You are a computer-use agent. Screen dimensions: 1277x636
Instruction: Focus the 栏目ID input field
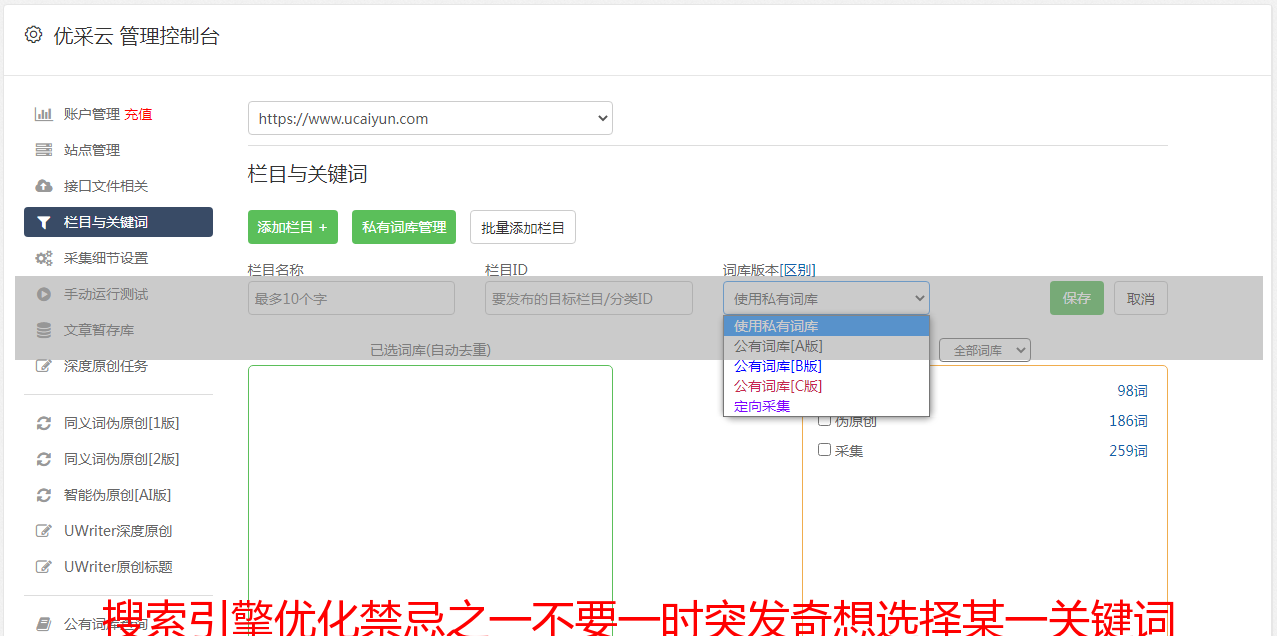click(x=589, y=298)
